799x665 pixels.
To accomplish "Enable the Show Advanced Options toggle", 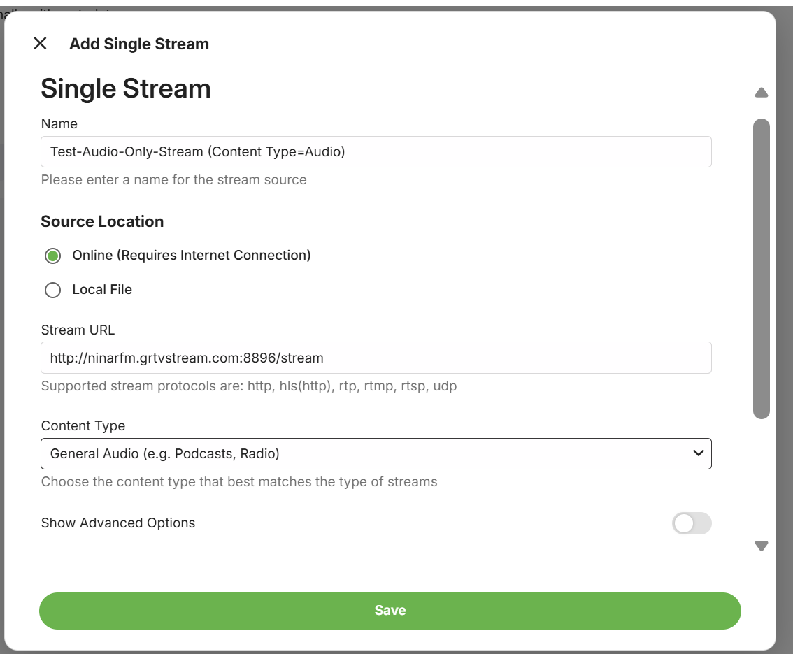I will [x=691, y=523].
